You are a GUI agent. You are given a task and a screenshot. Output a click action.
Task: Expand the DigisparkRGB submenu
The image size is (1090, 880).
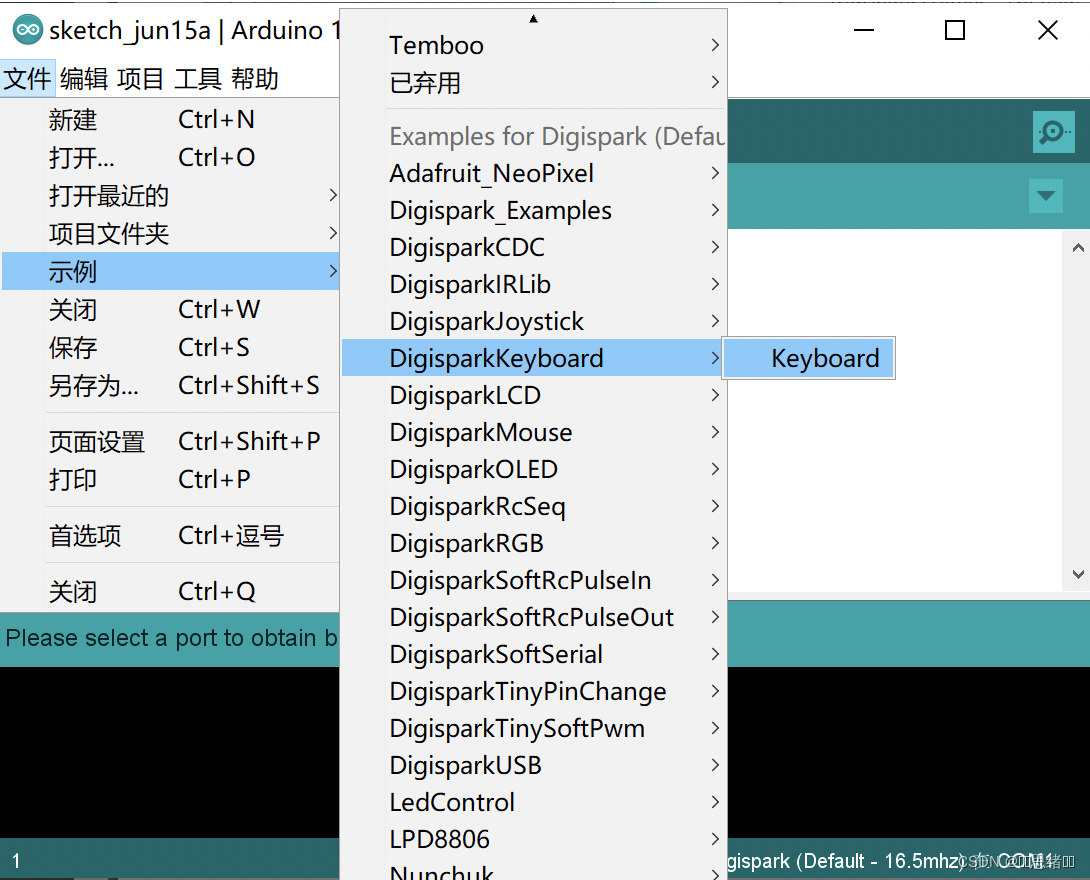click(534, 543)
